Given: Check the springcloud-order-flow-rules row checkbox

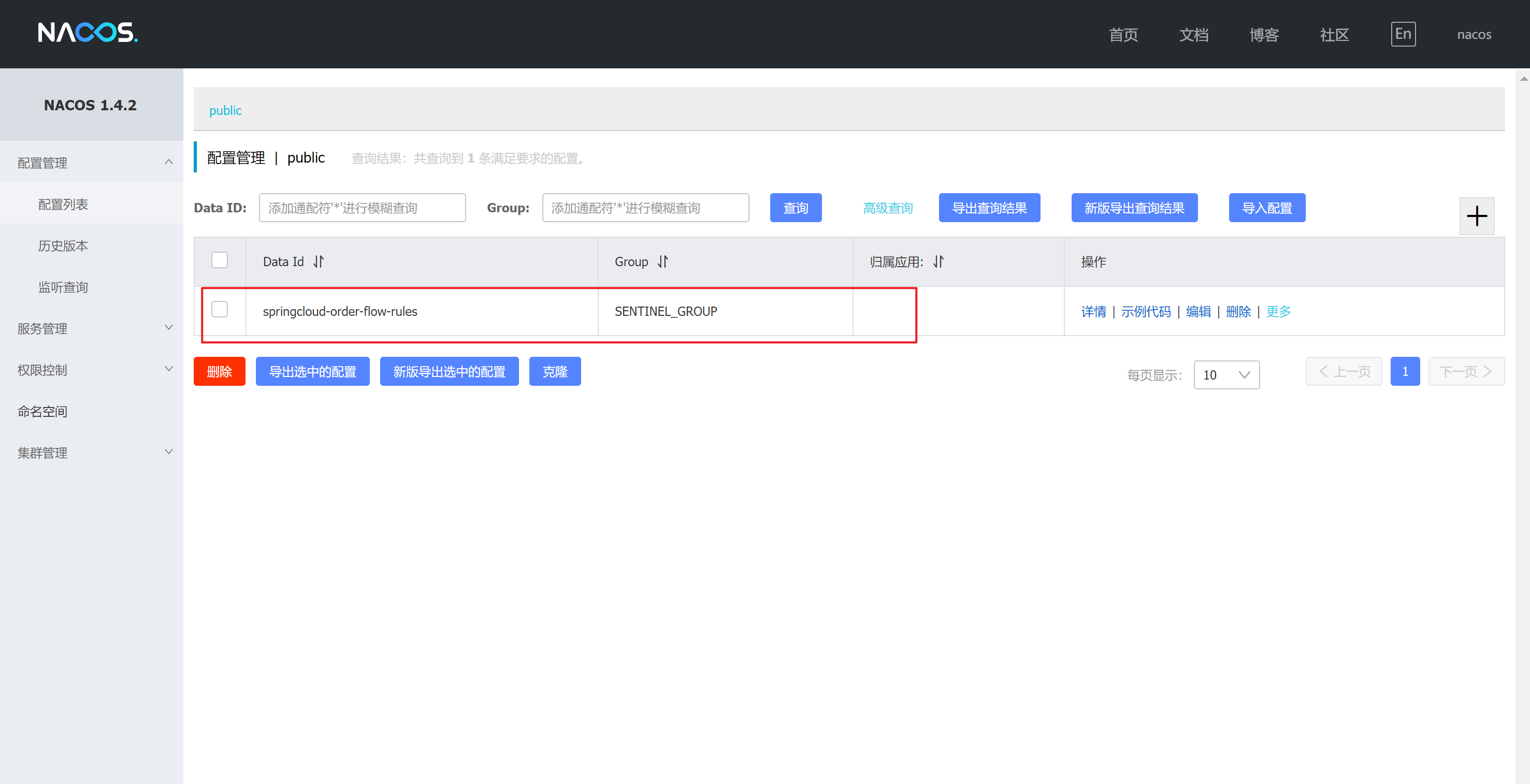Looking at the screenshot, I should click(x=220, y=310).
